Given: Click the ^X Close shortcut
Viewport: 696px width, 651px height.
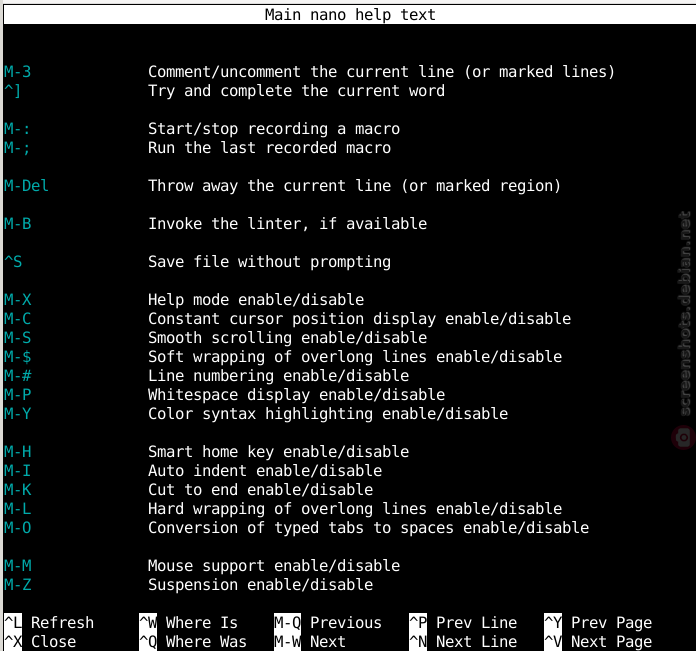Looking at the screenshot, I should 40,642.
